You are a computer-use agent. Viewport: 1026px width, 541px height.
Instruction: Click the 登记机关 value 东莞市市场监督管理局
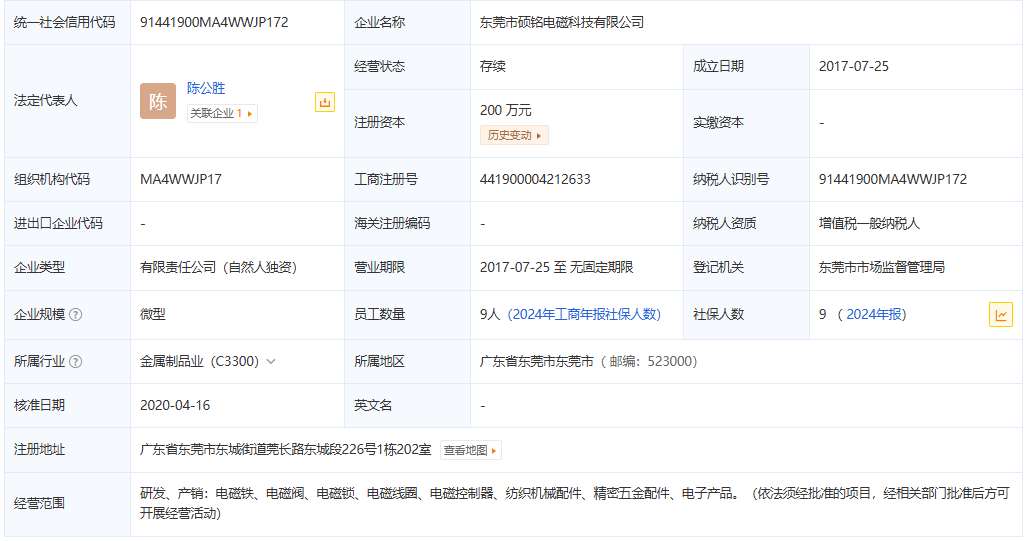tap(882, 268)
